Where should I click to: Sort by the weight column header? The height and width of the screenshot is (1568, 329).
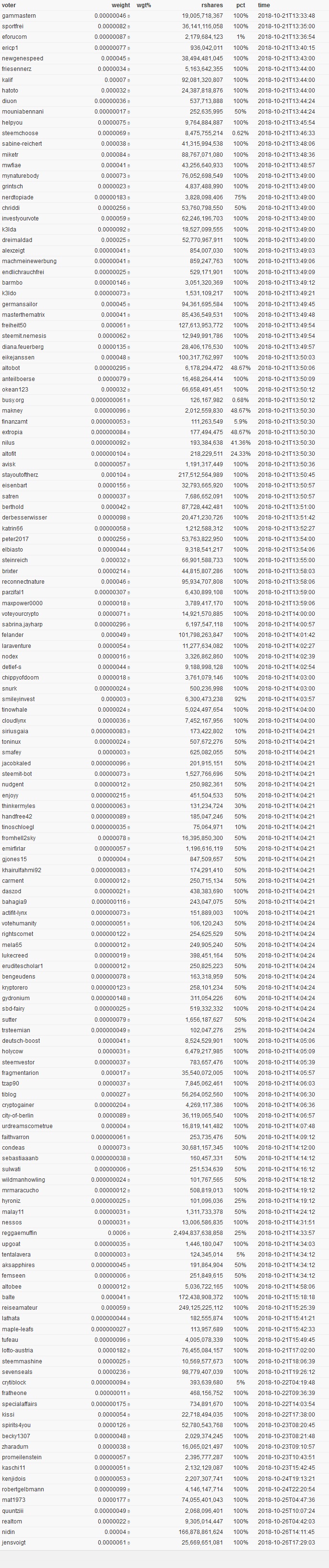pos(121,5)
